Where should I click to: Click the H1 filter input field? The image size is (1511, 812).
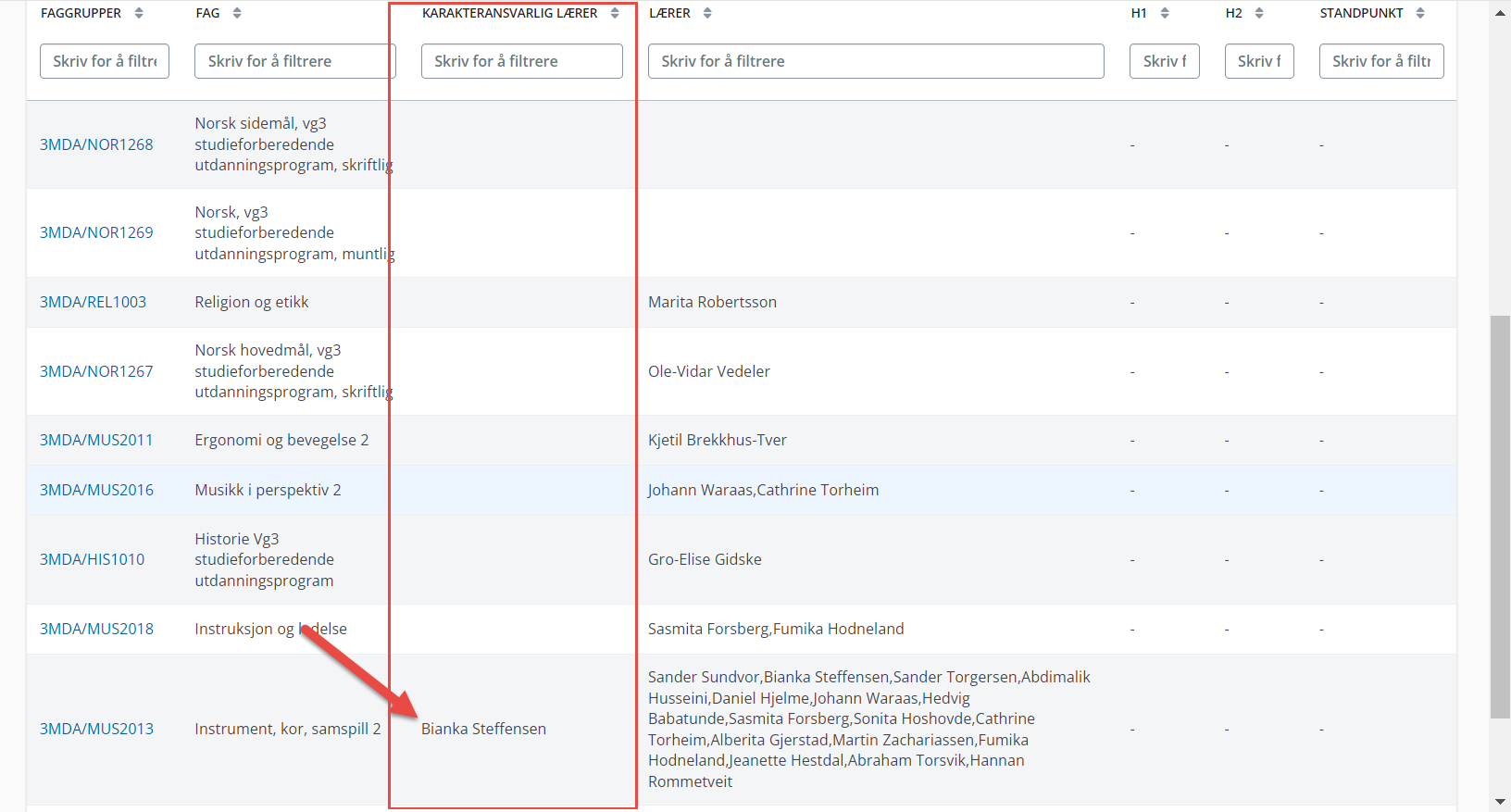(1165, 61)
